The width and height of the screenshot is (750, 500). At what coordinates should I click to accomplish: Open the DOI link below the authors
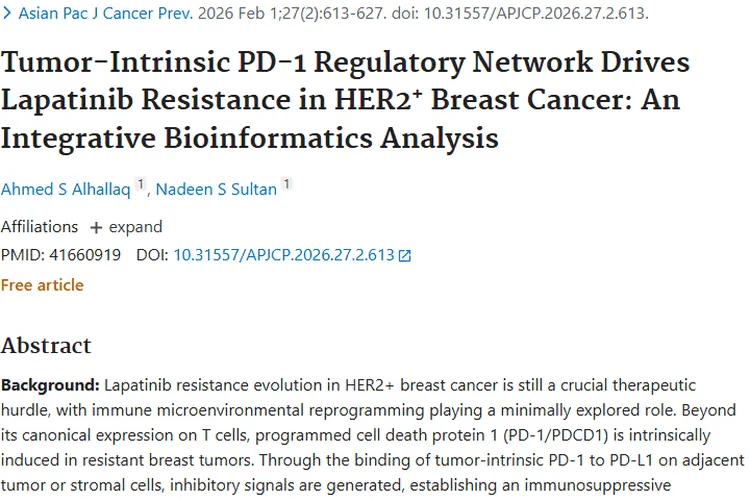[x=284, y=255]
